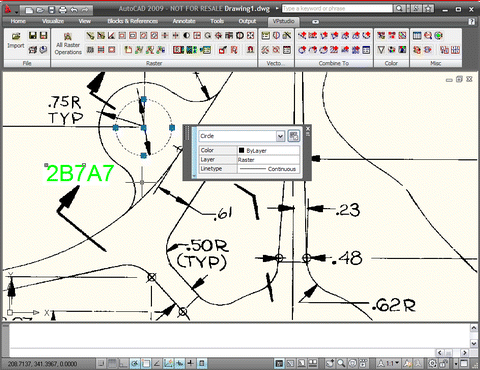The width and height of the screenshot is (480, 370).
Task: Open All Raster Operations
Action: point(68,44)
